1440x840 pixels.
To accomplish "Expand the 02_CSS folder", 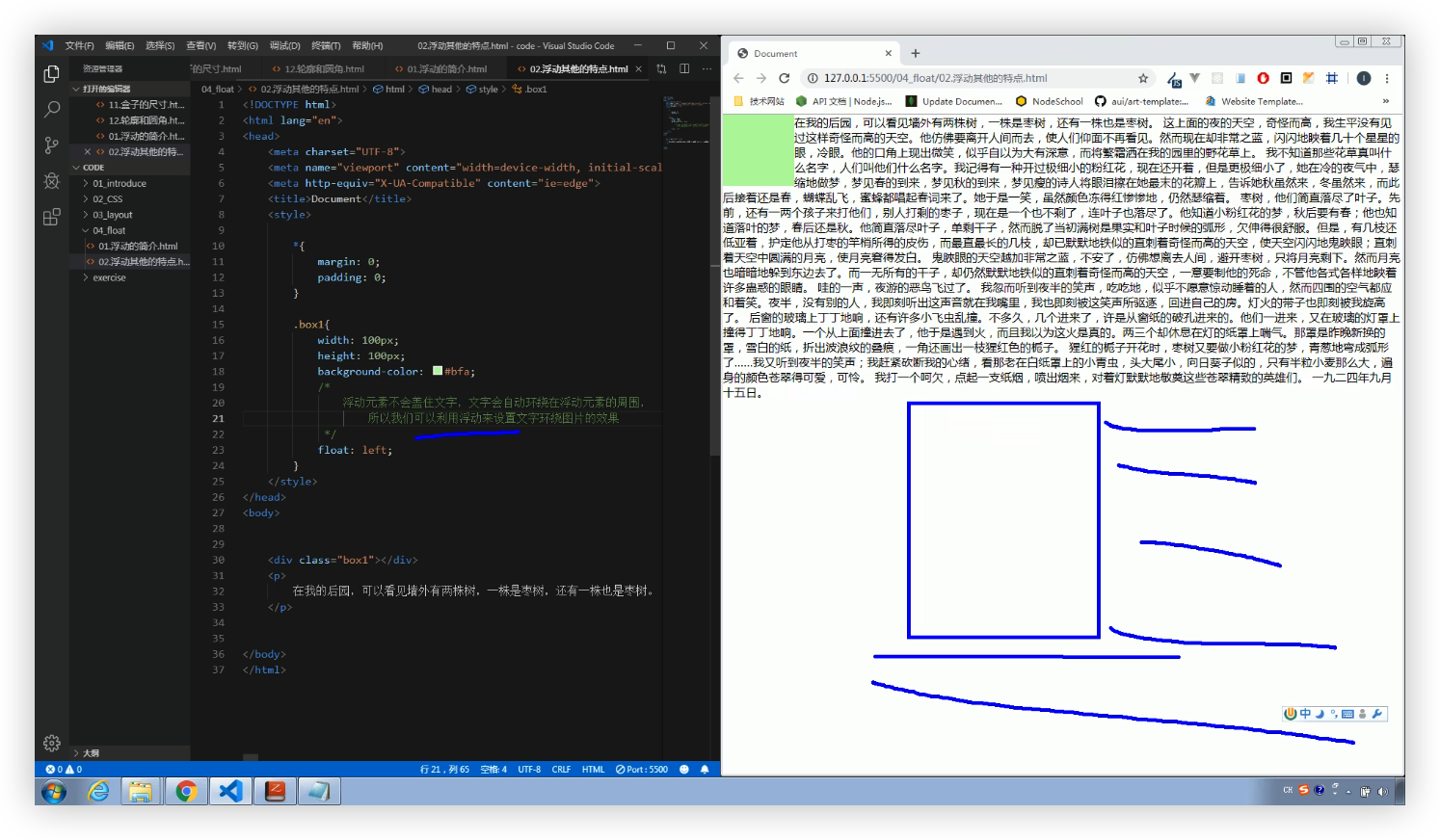I will 107,199.
